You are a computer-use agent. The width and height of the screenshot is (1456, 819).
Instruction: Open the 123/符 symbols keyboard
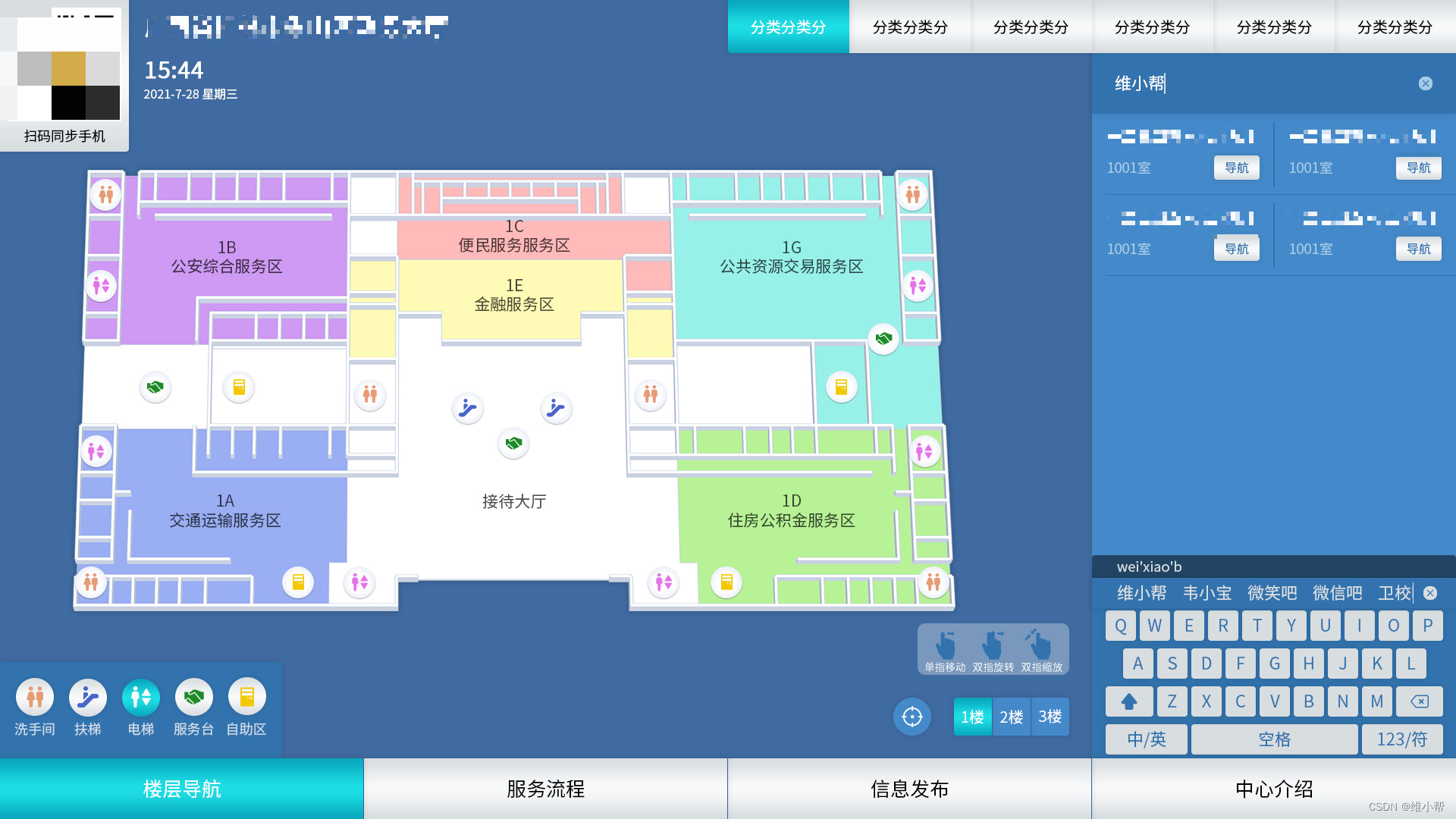click(1402, 739)
